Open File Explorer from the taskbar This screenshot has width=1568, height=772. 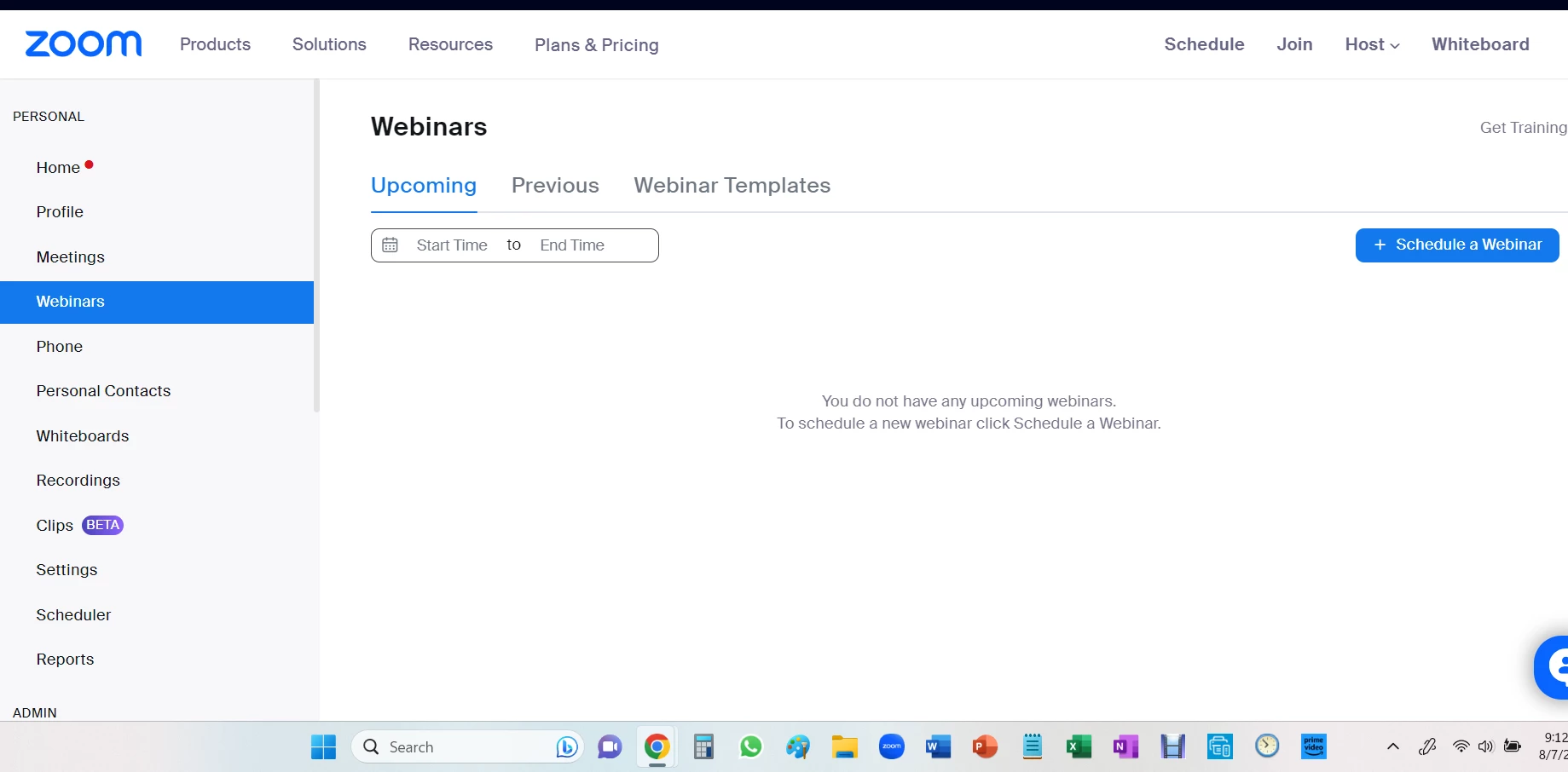click(845, 747)
